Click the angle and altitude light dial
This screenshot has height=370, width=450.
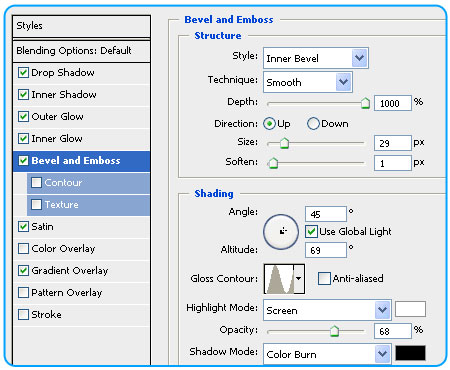(x=281, y=232)
